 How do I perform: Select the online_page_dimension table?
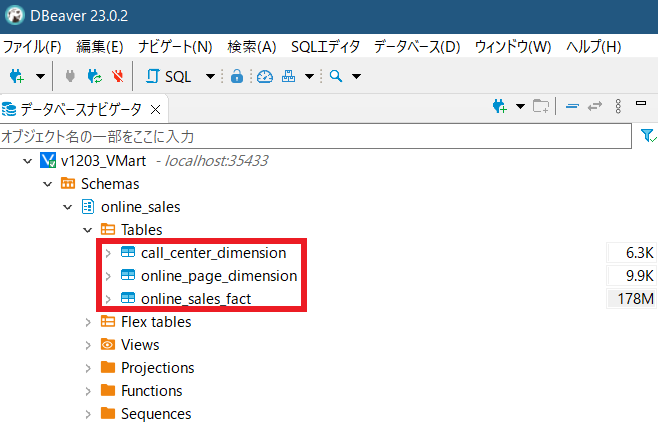(219, 276)
